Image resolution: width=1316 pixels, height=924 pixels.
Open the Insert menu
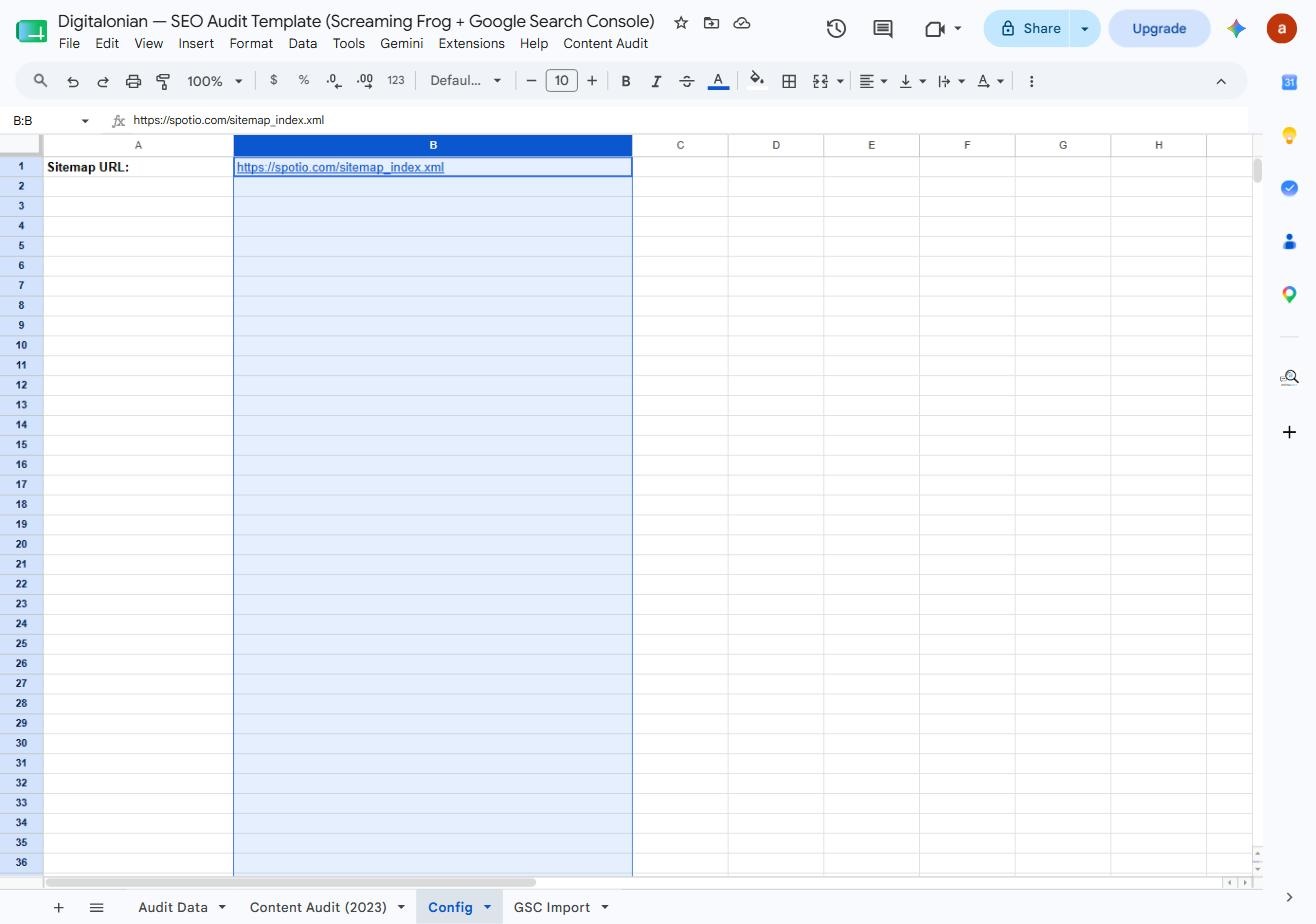(x=196, y=43)
